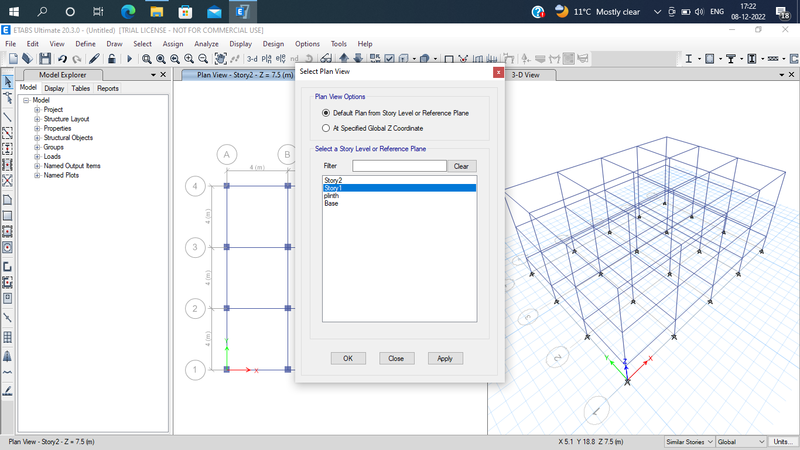Click the New Model toolbar icon
800x450 pixels.
13,59
